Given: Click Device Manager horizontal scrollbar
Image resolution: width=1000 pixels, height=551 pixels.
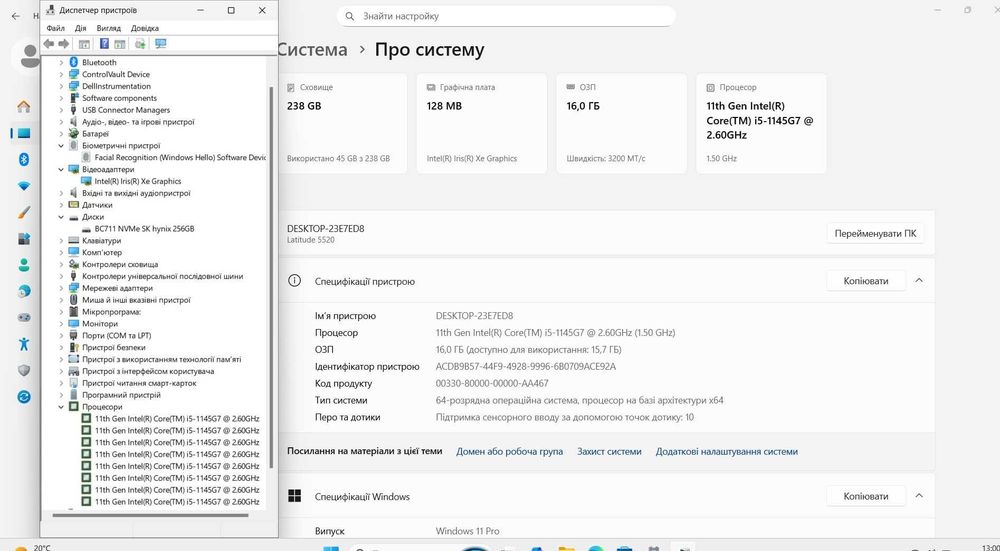Looking at the screenshot, I should pos(151,515).
